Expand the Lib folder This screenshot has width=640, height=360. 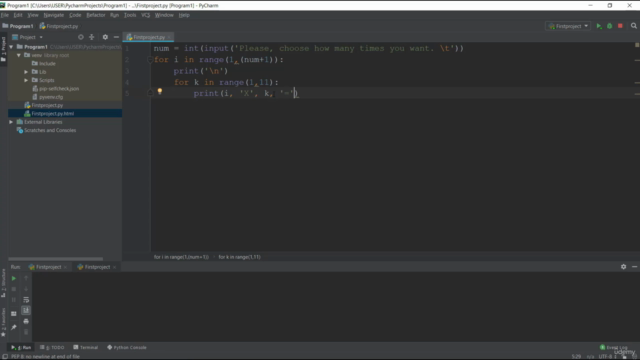pos(26,72)
